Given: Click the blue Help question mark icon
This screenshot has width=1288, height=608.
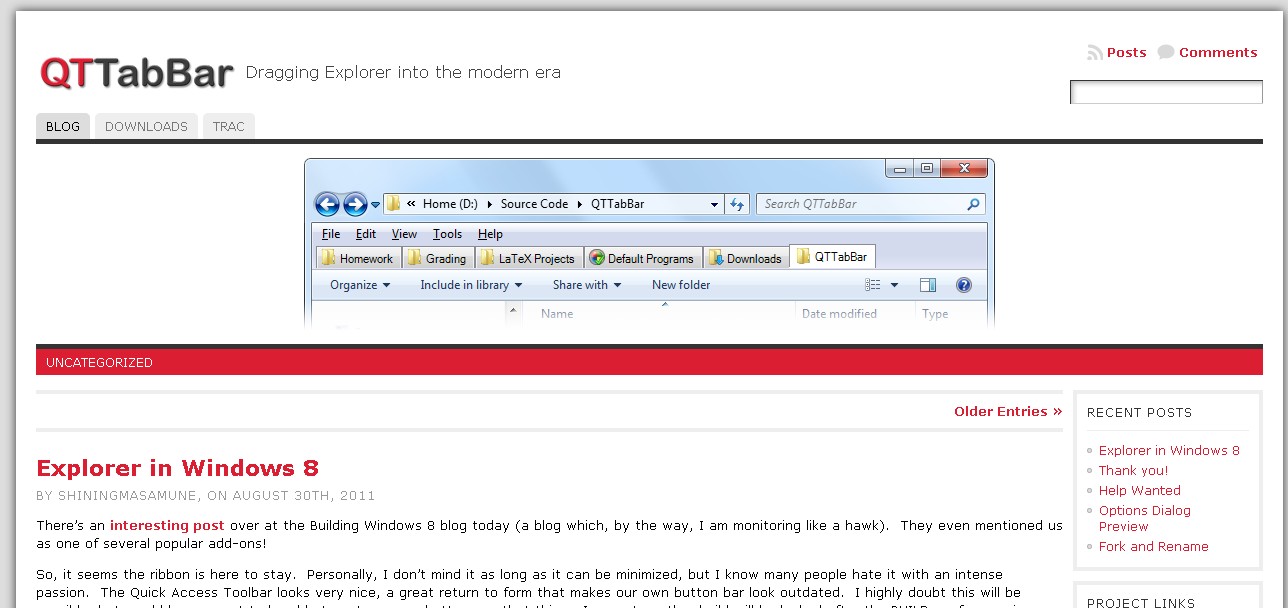Looking at the screenshot, I should tap(964, 285).
